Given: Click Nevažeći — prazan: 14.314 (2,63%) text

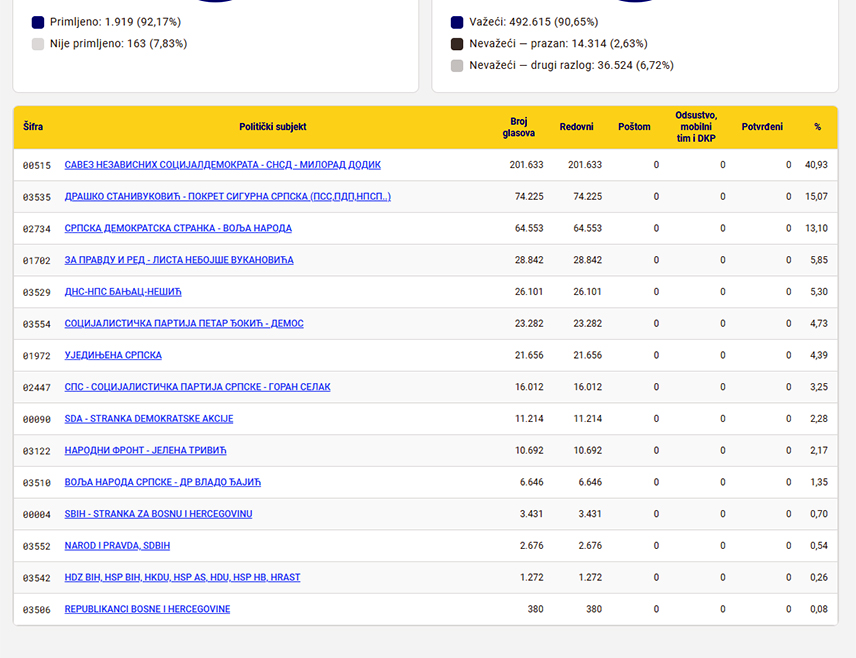Looking at the screenshot, I should [558, 44].
